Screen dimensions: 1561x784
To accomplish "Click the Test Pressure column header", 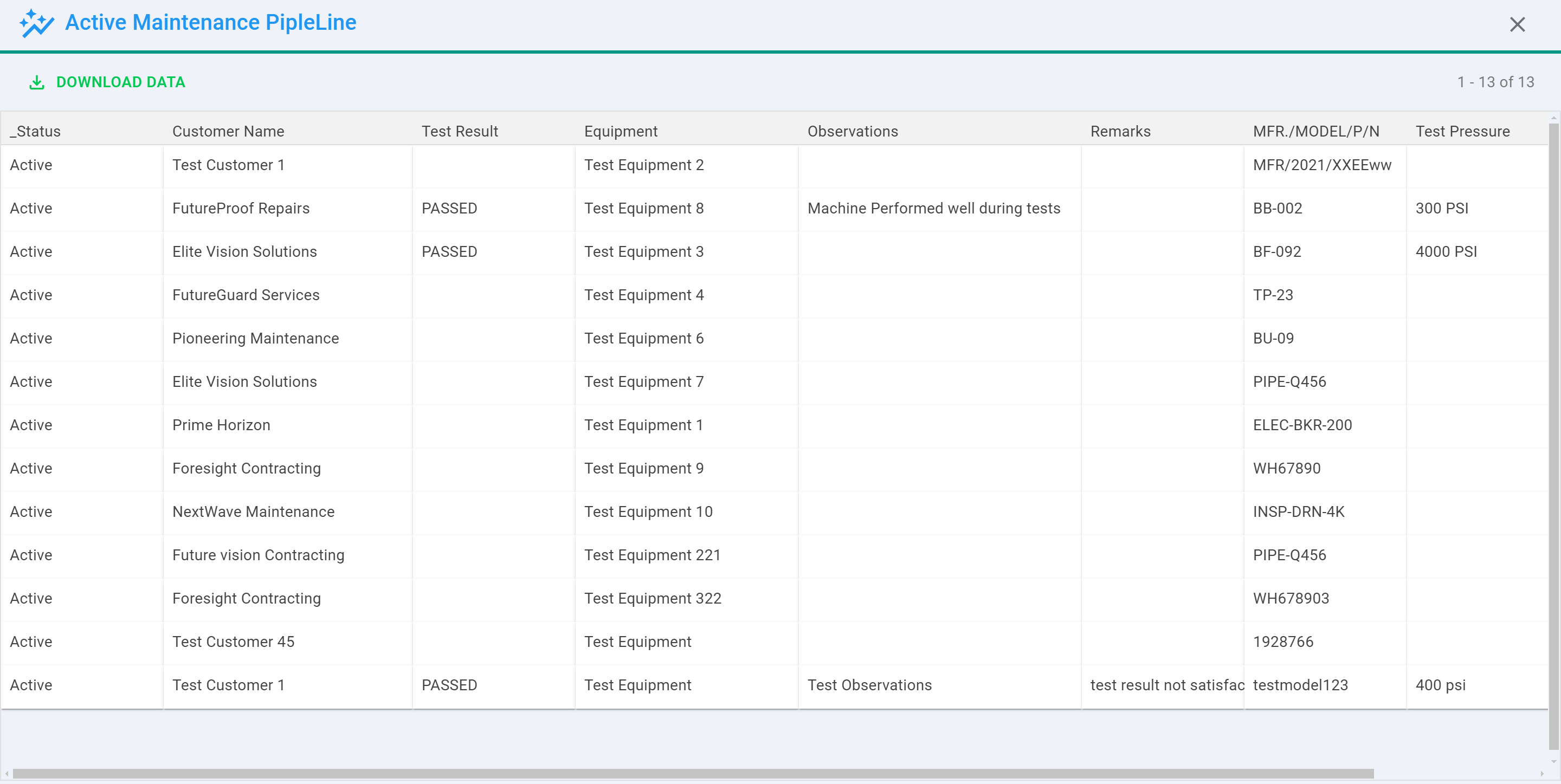I will (x=1462, y=132).
